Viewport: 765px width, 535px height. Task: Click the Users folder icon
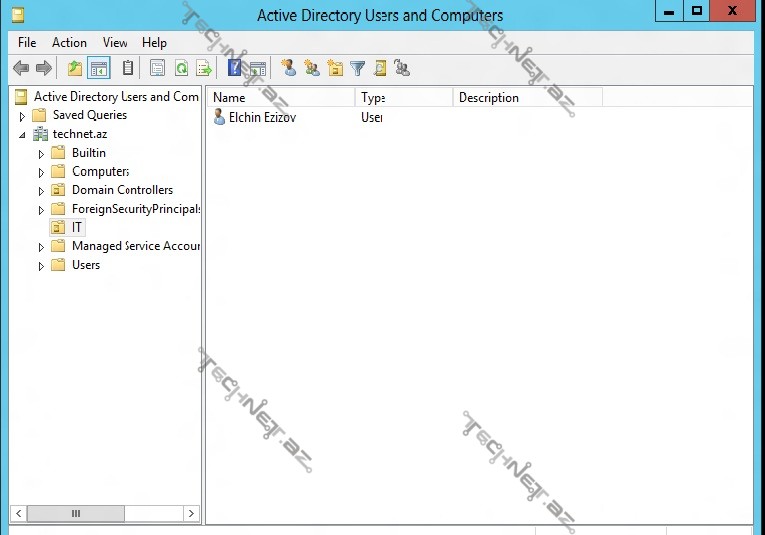pos(58,265)
